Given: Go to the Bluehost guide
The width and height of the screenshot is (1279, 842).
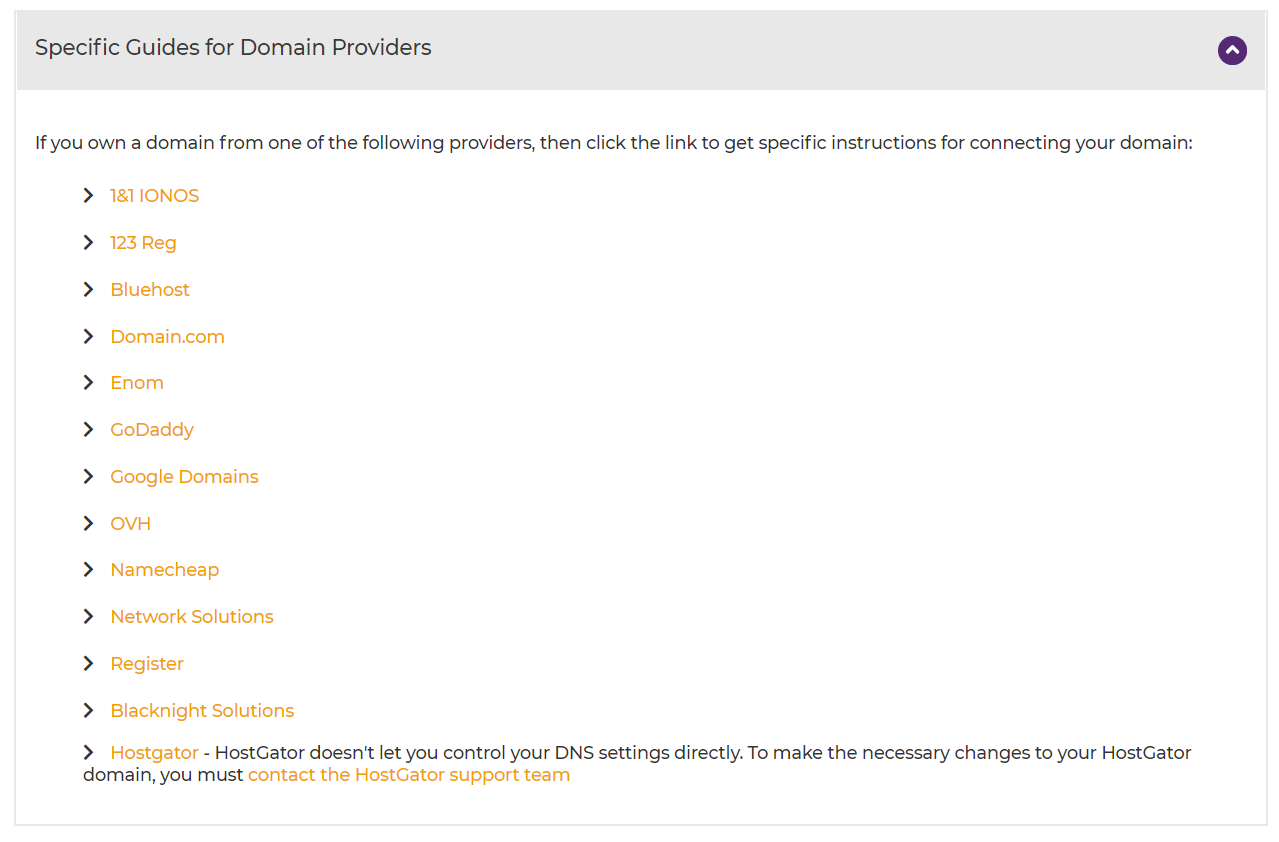Looking at the screenshot, I should 150,290.
